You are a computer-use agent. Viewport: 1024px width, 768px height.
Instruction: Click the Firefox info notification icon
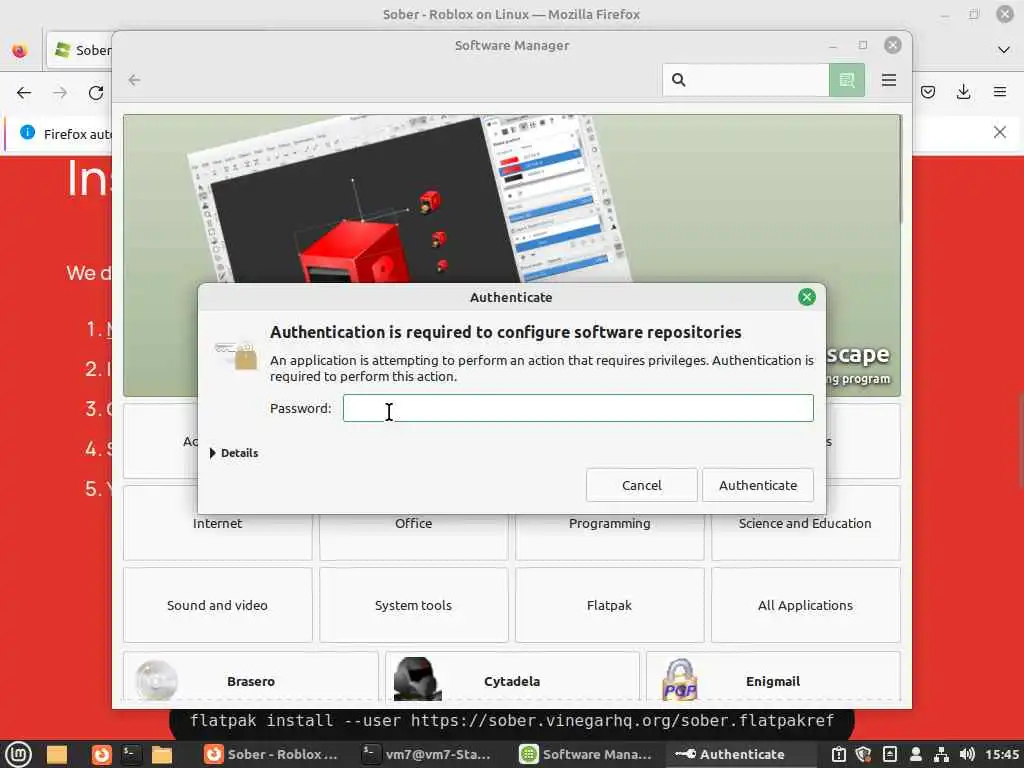point(27,133)
